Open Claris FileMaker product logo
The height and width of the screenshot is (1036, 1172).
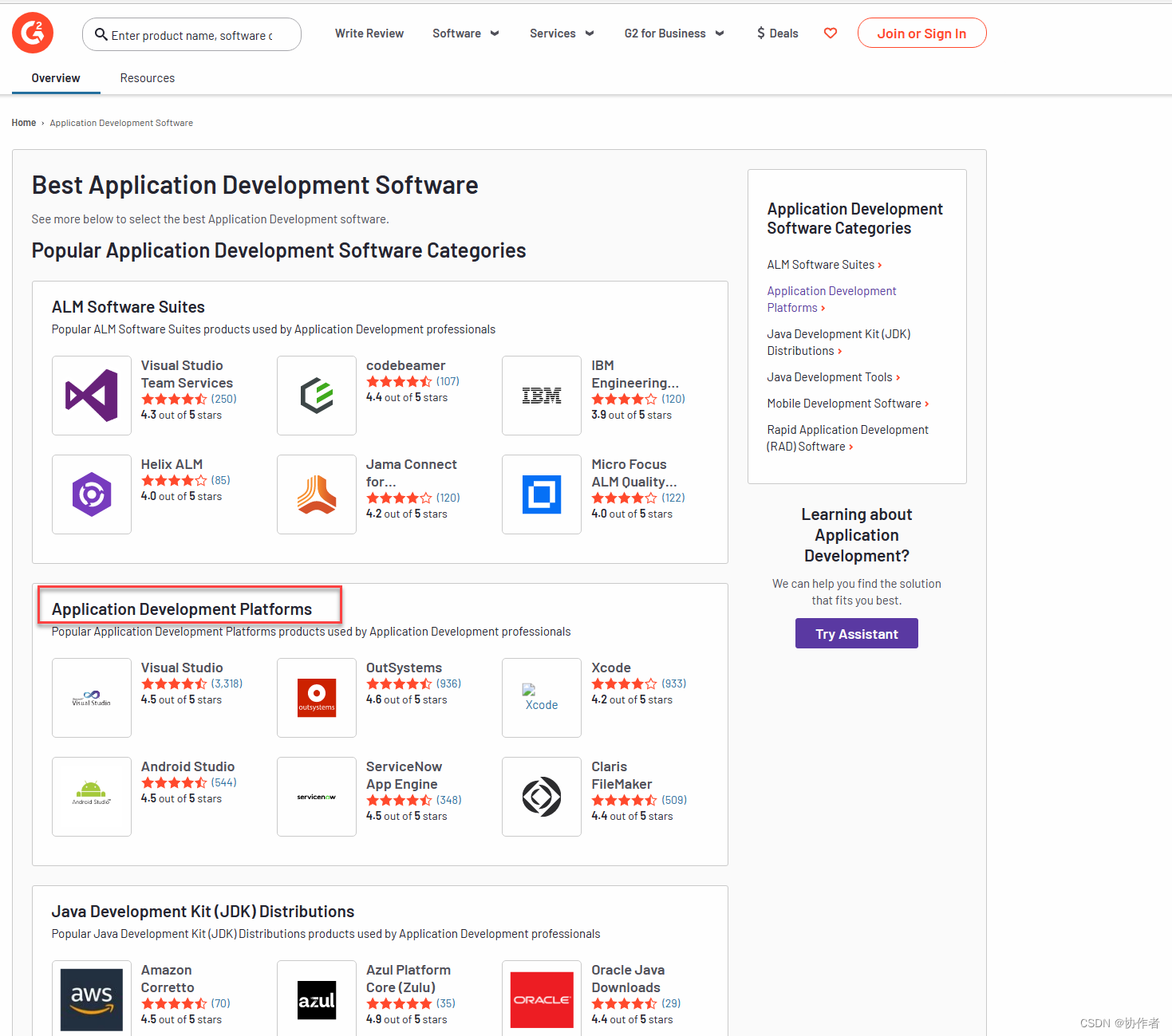point(542,797)
